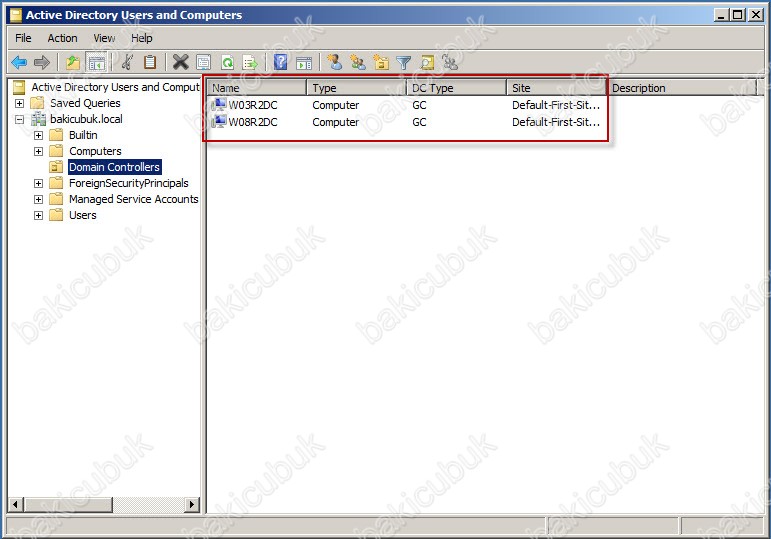The image size is (771, 539).
Task: Expand Managed Service Accounts container
Action: 38,199
